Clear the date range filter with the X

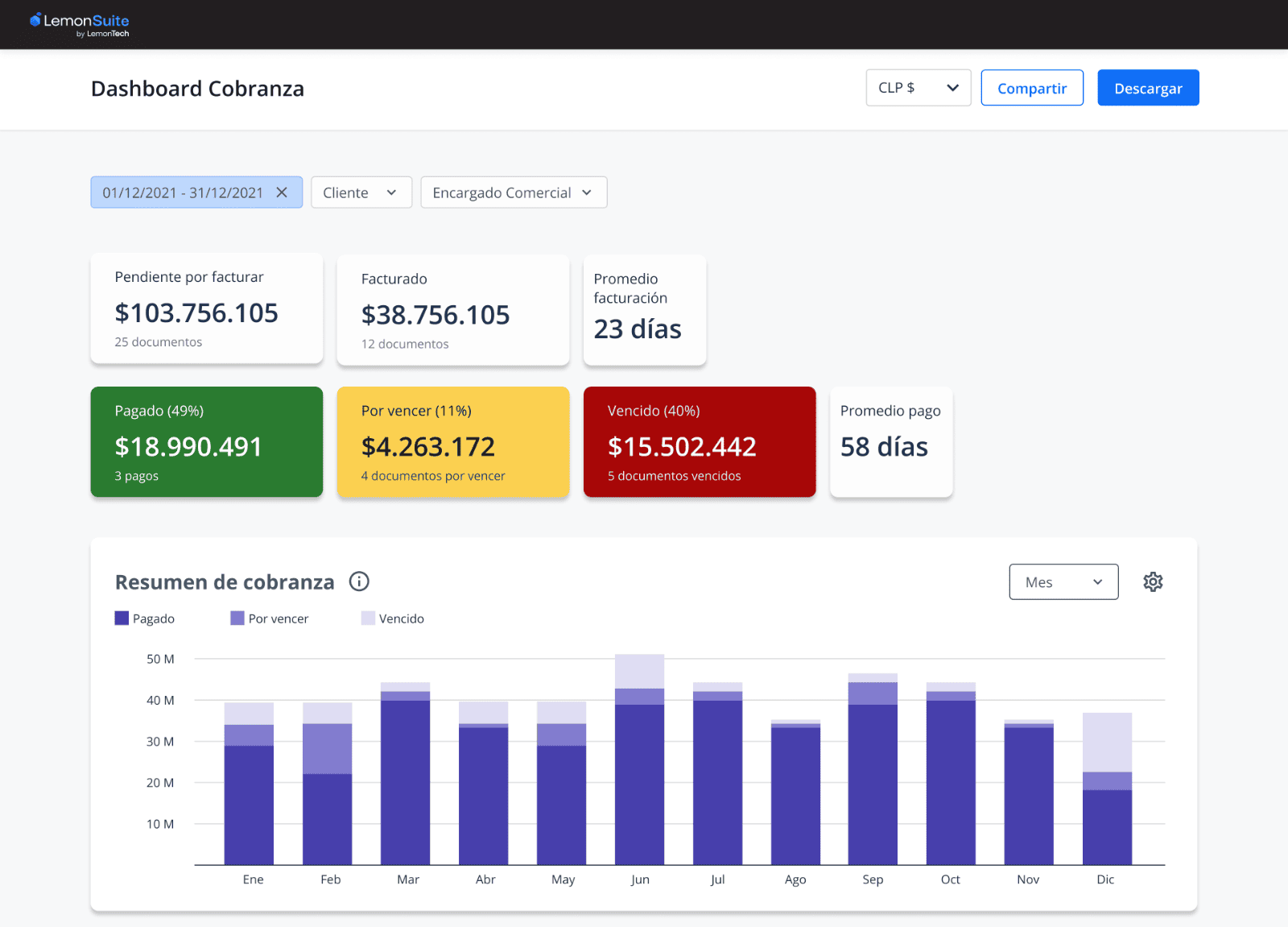click(282, 192)
